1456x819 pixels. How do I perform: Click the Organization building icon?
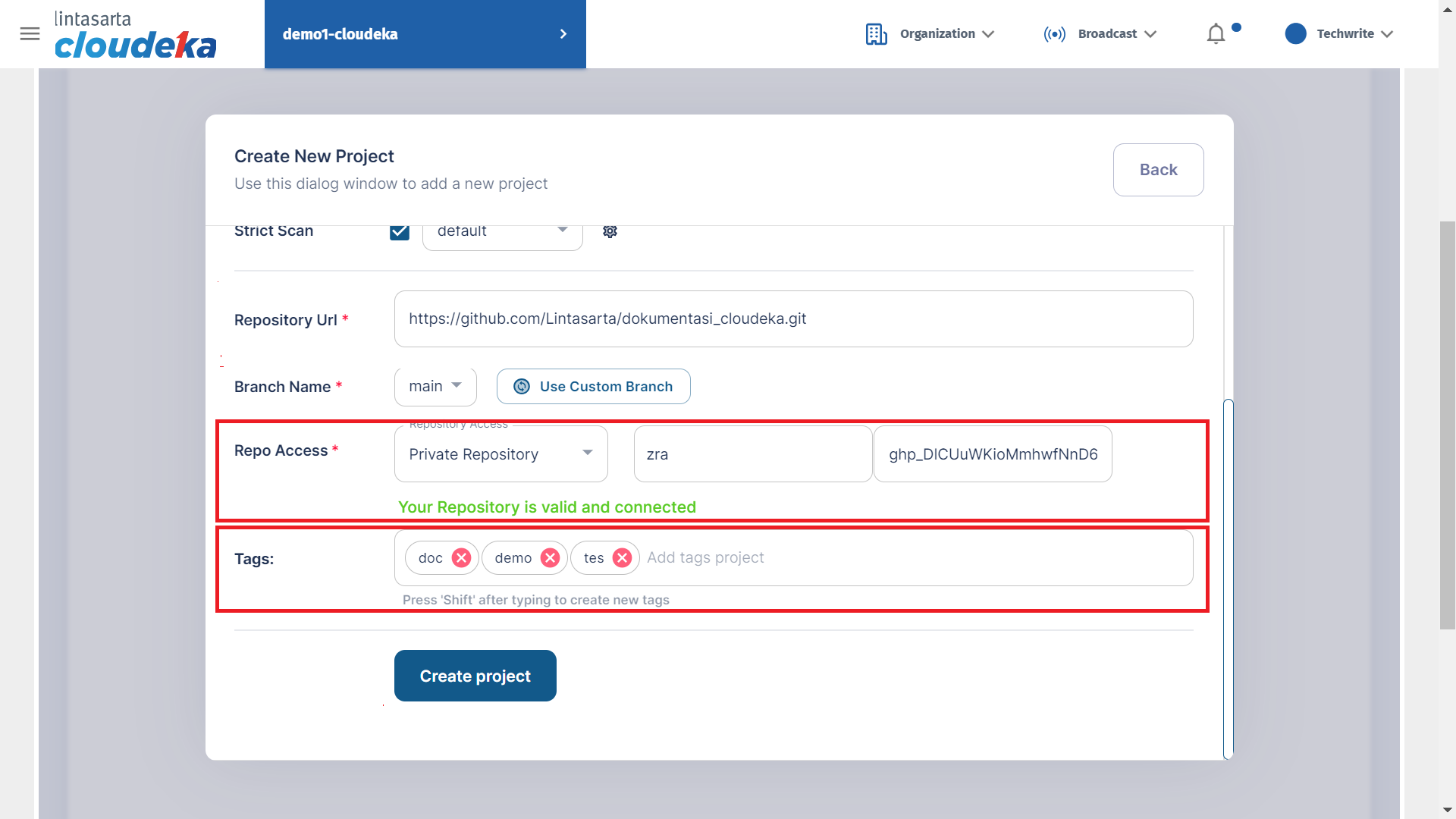pos(876,34)
